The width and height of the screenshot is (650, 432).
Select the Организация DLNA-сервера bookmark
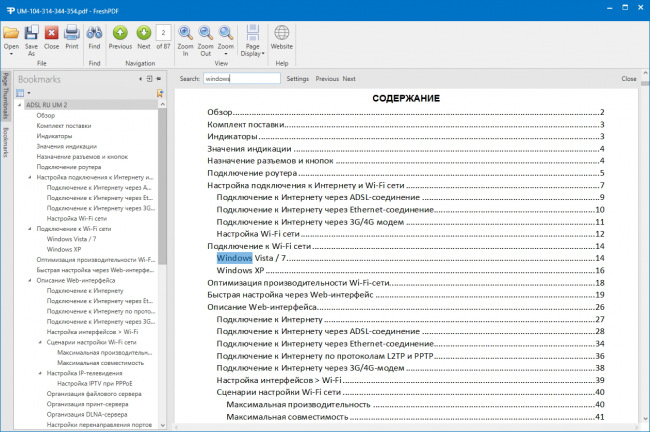[x=87, y=415]
